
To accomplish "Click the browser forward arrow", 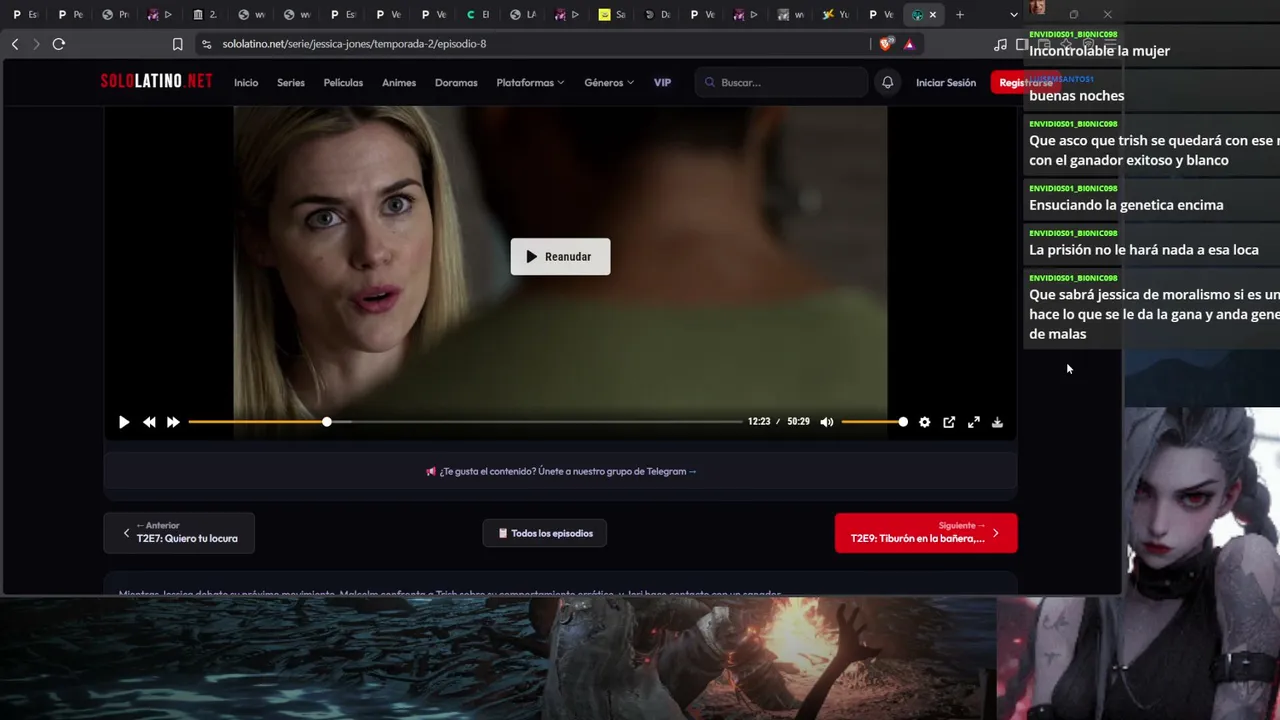I will pos(36,44).
